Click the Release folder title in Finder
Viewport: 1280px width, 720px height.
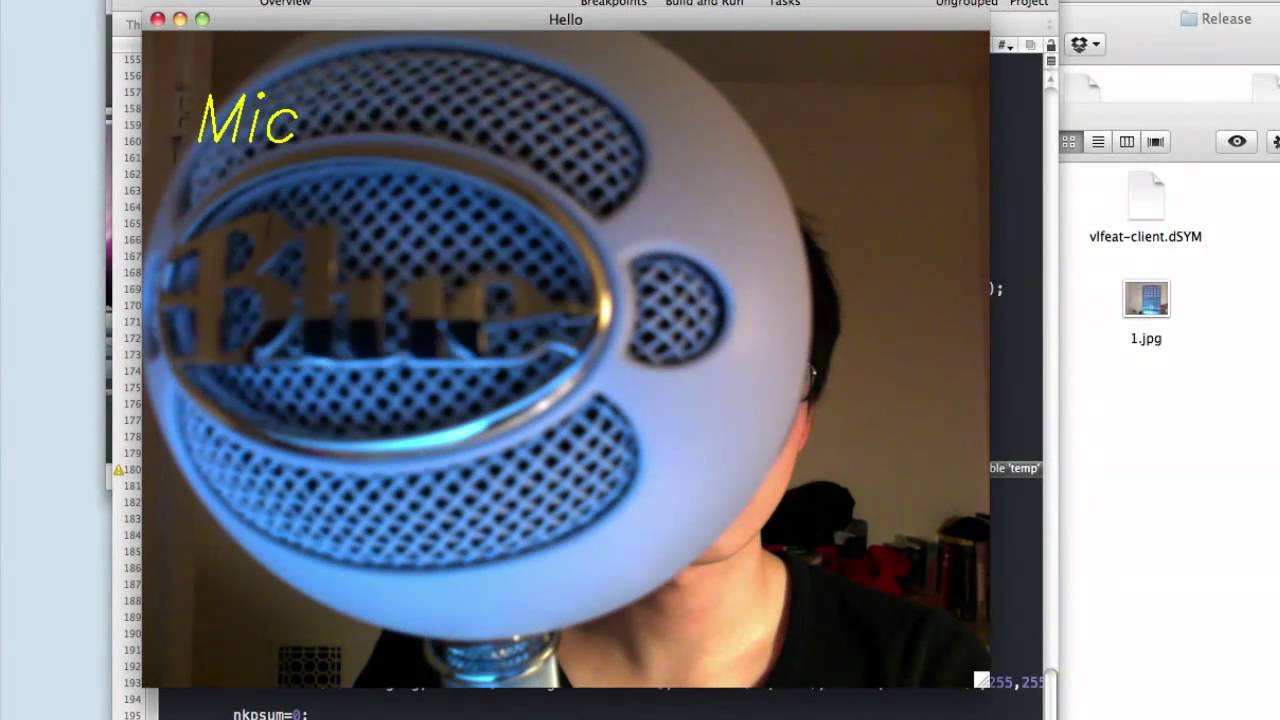1216,19
